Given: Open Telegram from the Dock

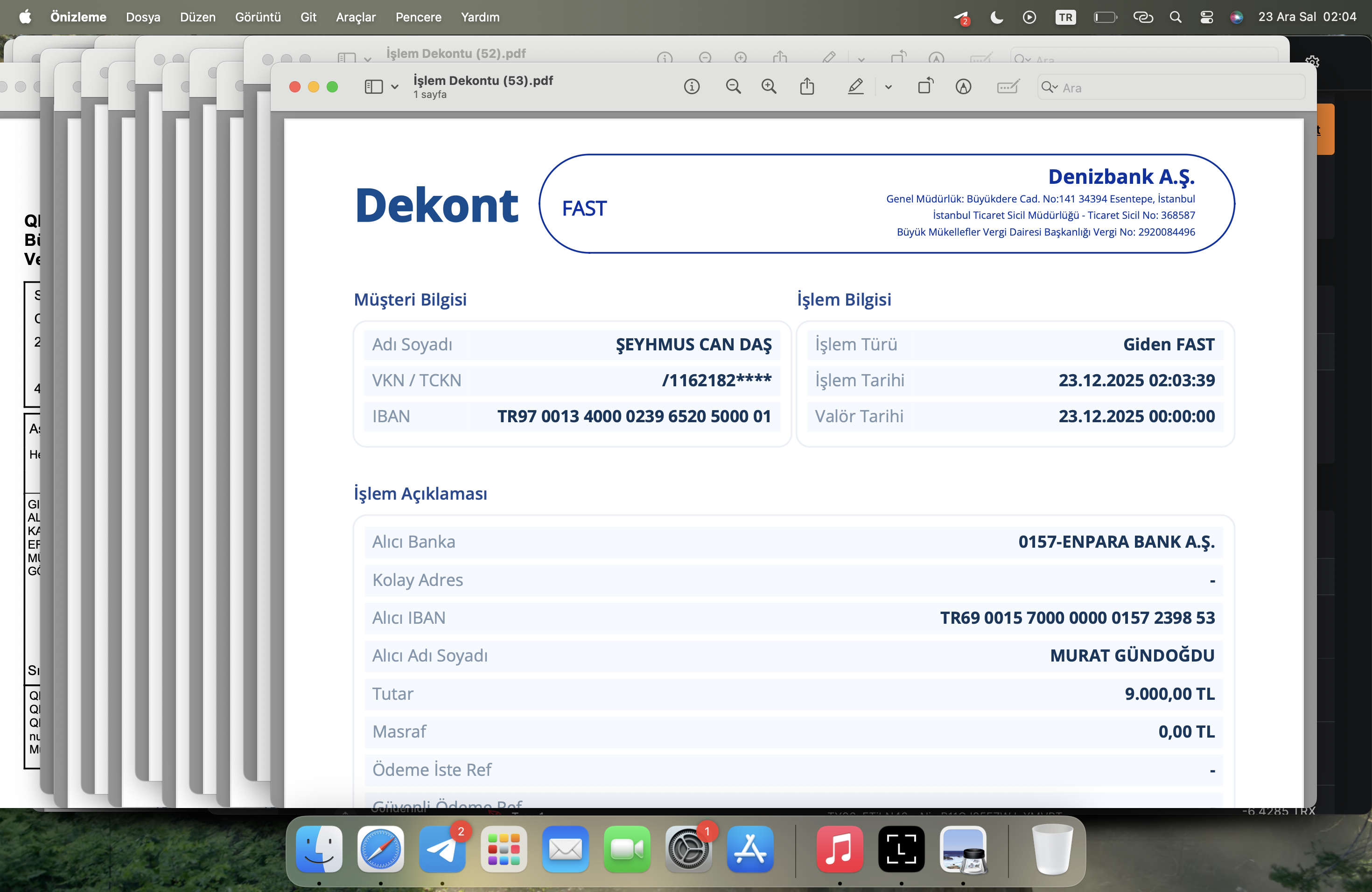Looking at the screenshot, I should tap(442, 849).
